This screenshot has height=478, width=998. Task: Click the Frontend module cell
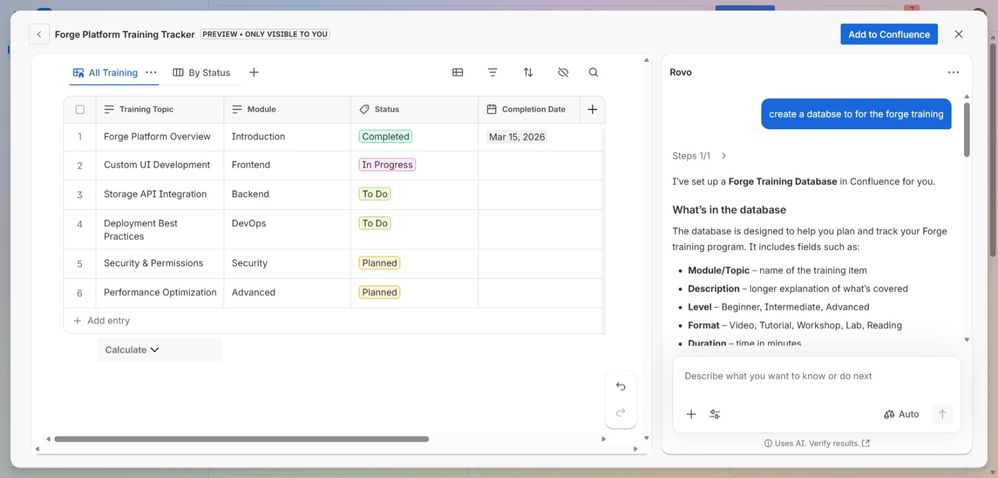[x=287, y=165]
